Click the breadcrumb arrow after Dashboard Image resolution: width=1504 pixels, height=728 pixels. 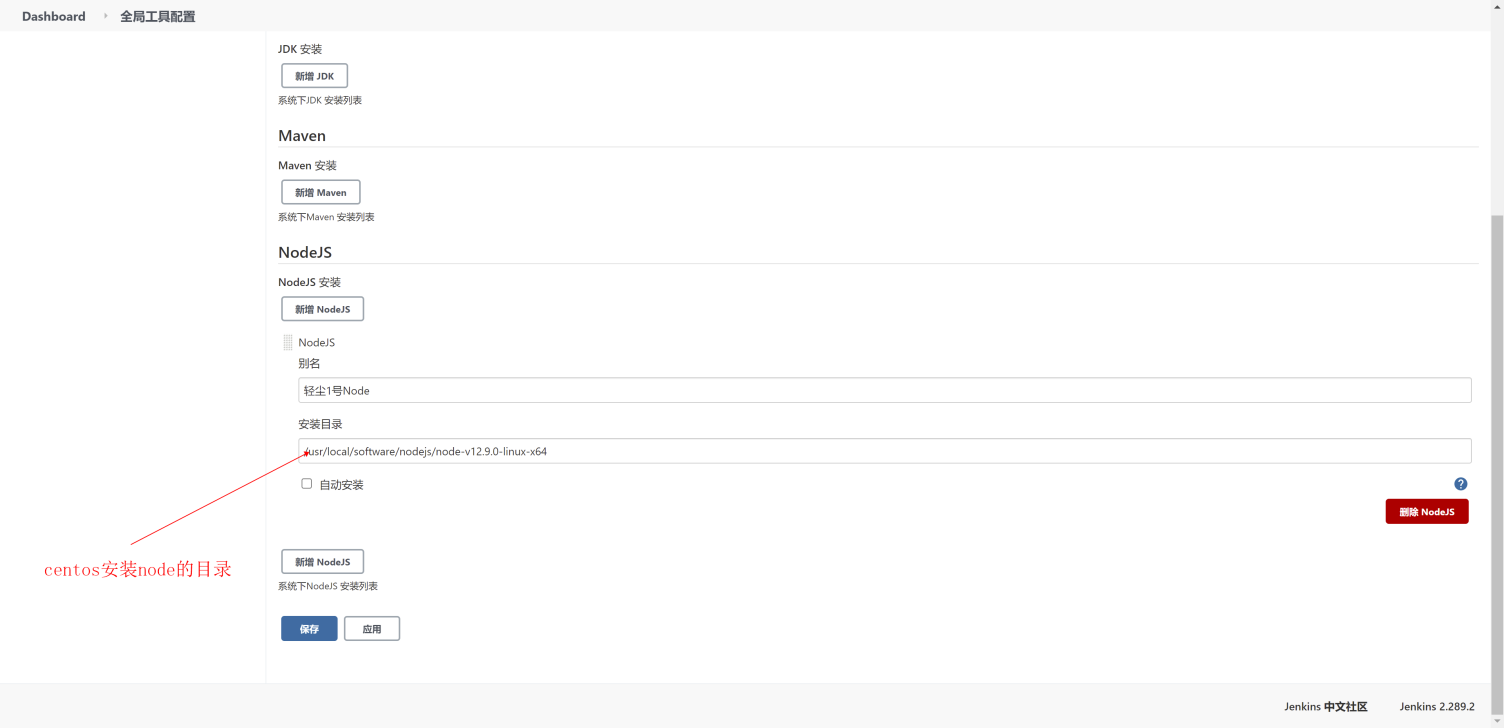pos(105,16)
